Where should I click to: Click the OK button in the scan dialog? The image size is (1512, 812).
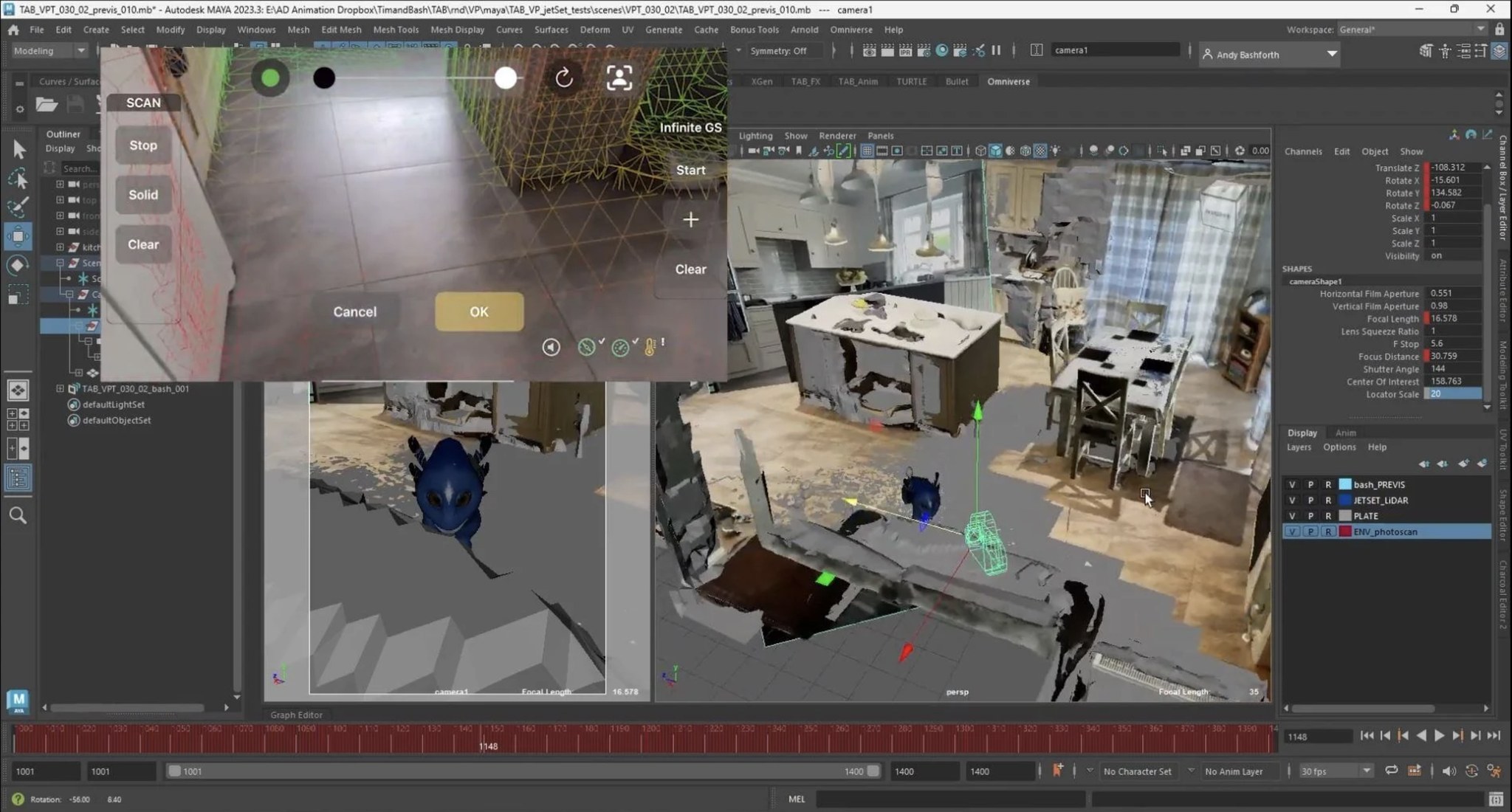478,312
